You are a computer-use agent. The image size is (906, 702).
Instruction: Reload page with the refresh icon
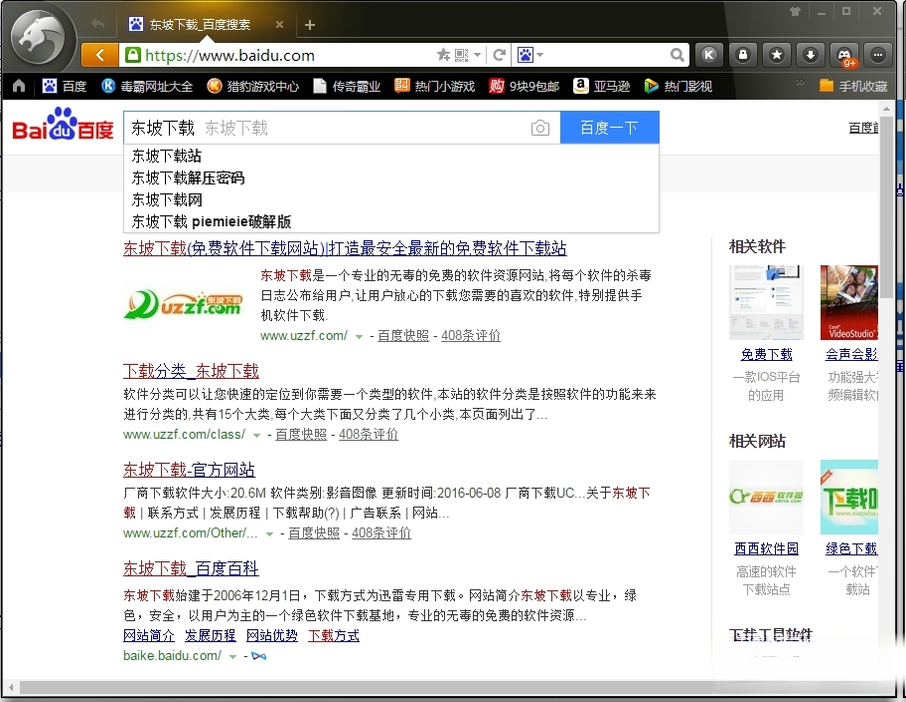point(500,55)
